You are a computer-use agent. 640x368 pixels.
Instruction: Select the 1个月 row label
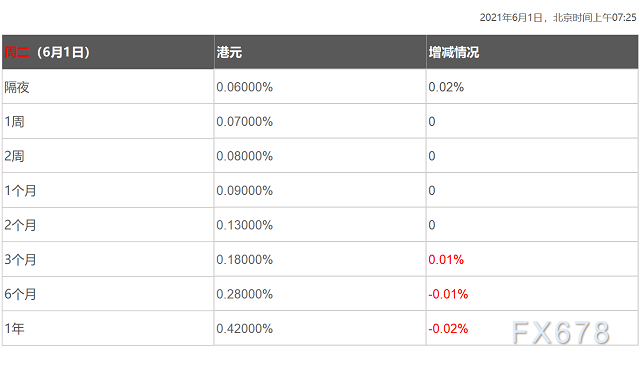coord(20,191)
